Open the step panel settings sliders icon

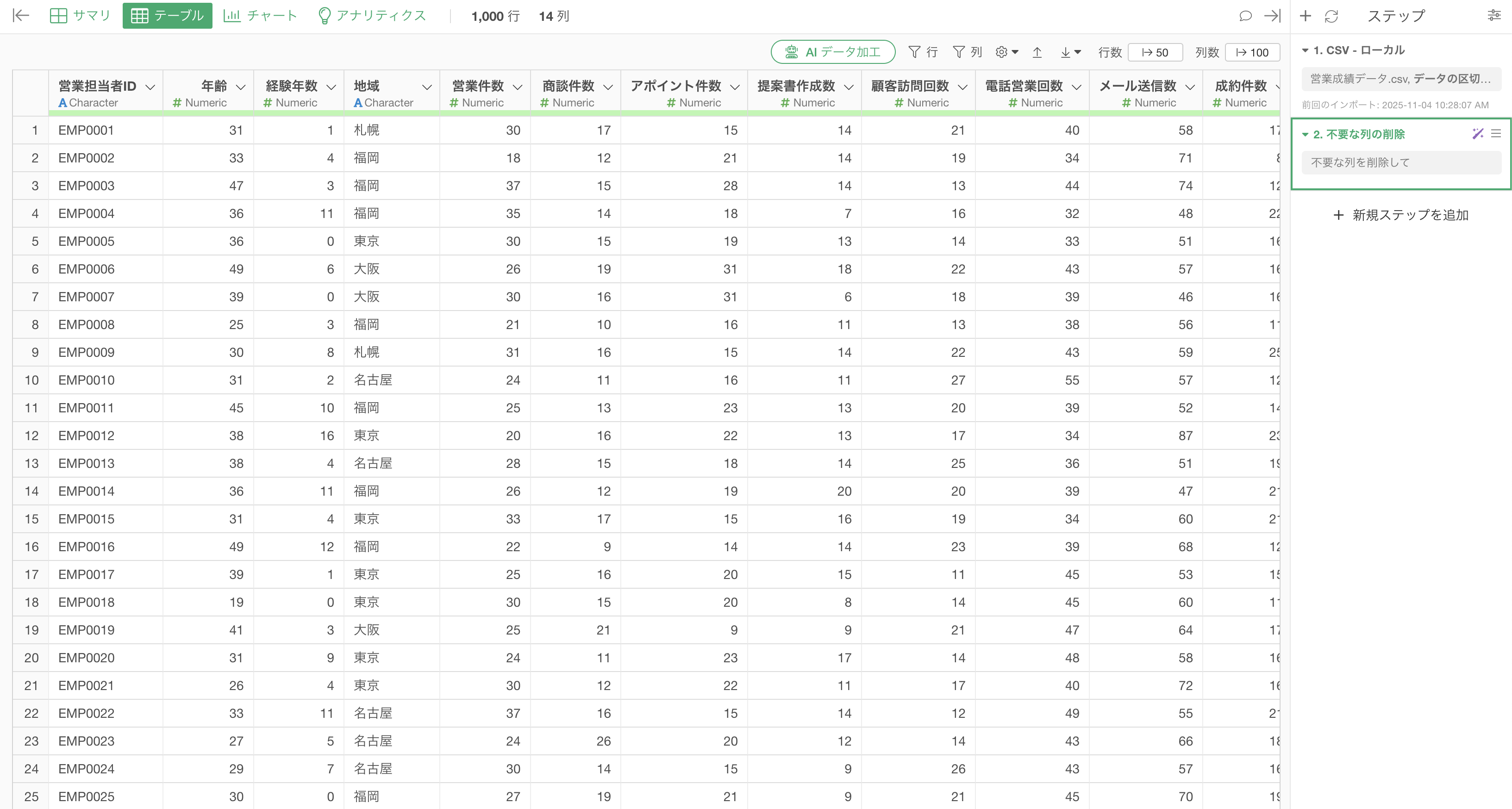[x=1494, y=16]
